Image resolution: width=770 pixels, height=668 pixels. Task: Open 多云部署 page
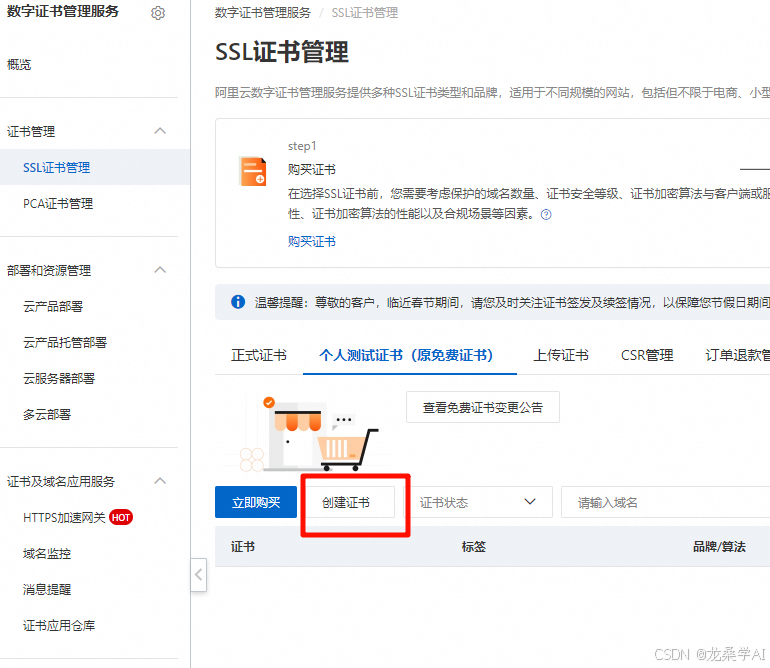47,415
